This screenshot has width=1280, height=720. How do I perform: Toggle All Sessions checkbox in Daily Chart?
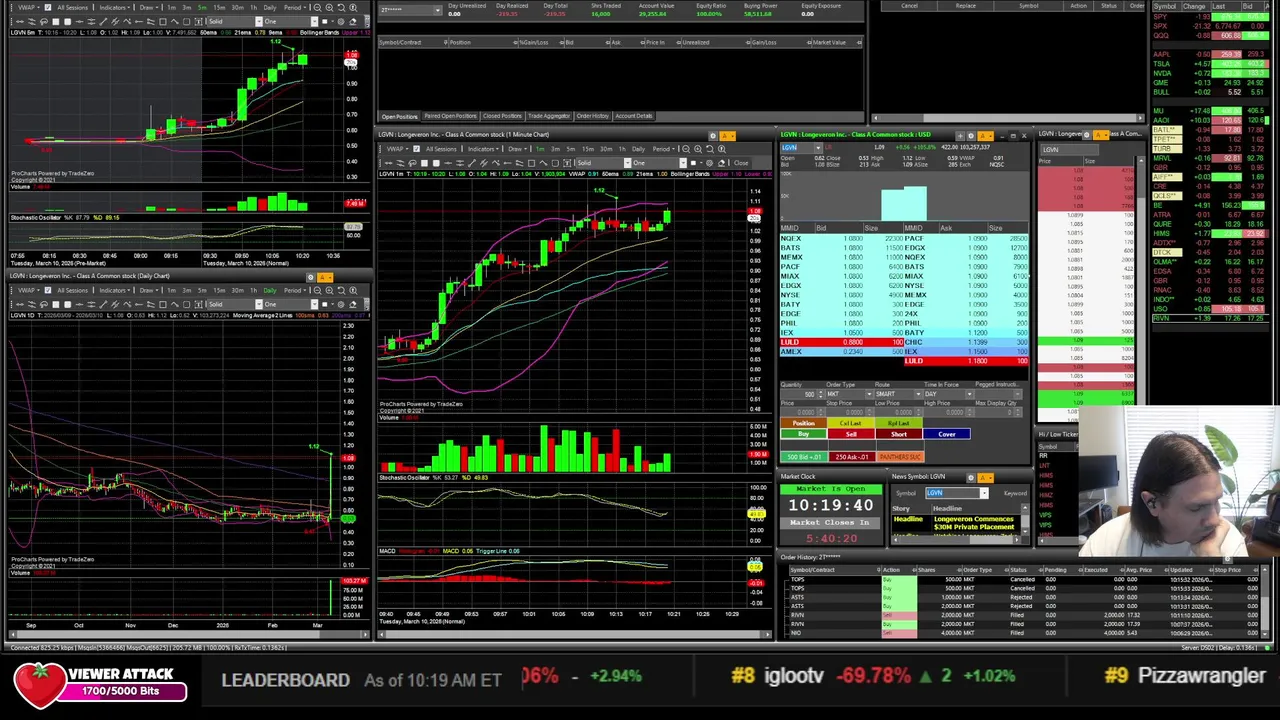pos(47,290)
